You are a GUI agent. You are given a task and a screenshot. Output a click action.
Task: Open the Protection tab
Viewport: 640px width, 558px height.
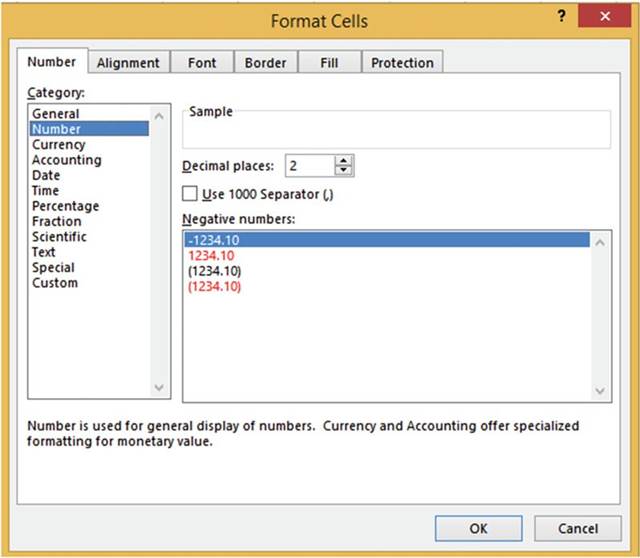402,63
